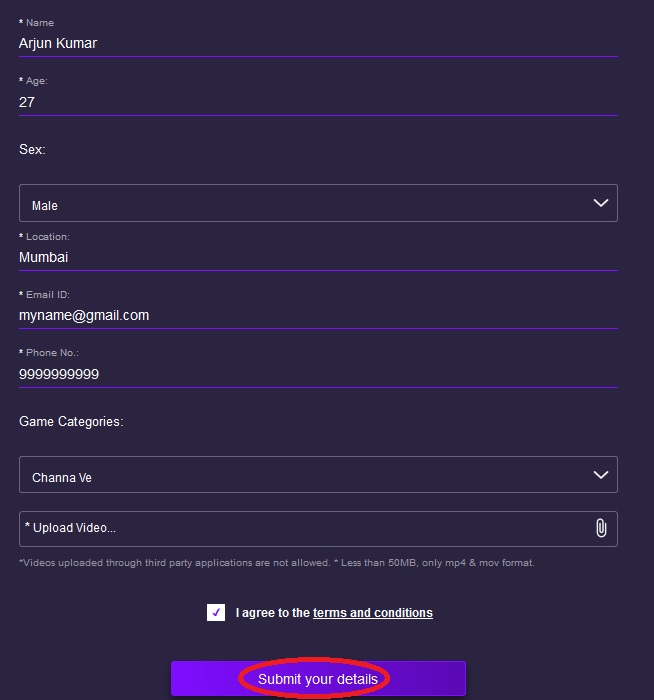This screenshot has width=654, height=700.
Task: Click the Name field containing Arjun Kumar
Action: pyautogui.click(x=318, y=43)
